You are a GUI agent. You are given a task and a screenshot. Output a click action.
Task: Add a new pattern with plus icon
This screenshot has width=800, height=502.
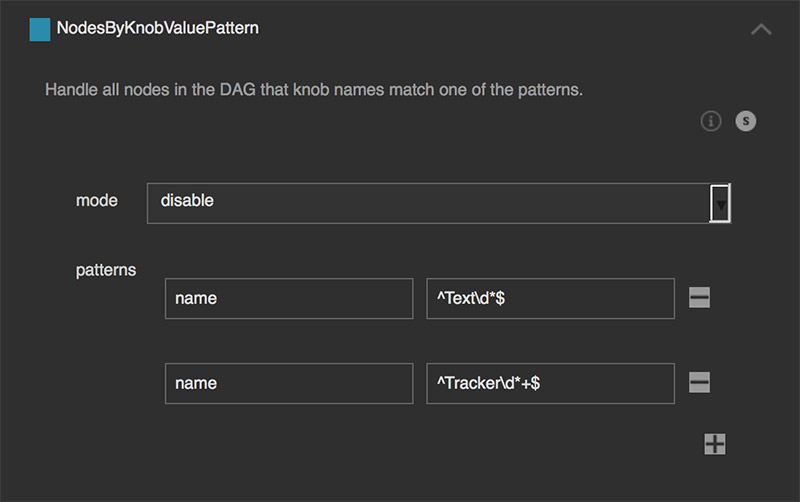(x=715, y=444)
